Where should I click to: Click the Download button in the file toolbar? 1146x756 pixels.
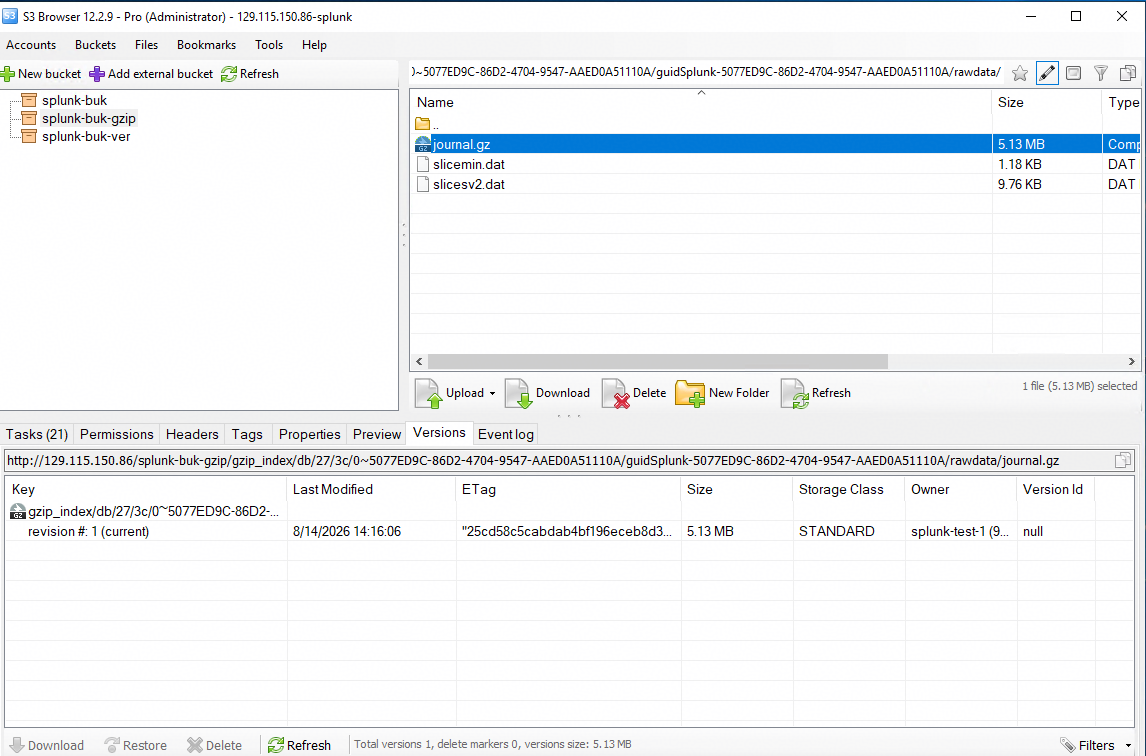tap(547, 393)
